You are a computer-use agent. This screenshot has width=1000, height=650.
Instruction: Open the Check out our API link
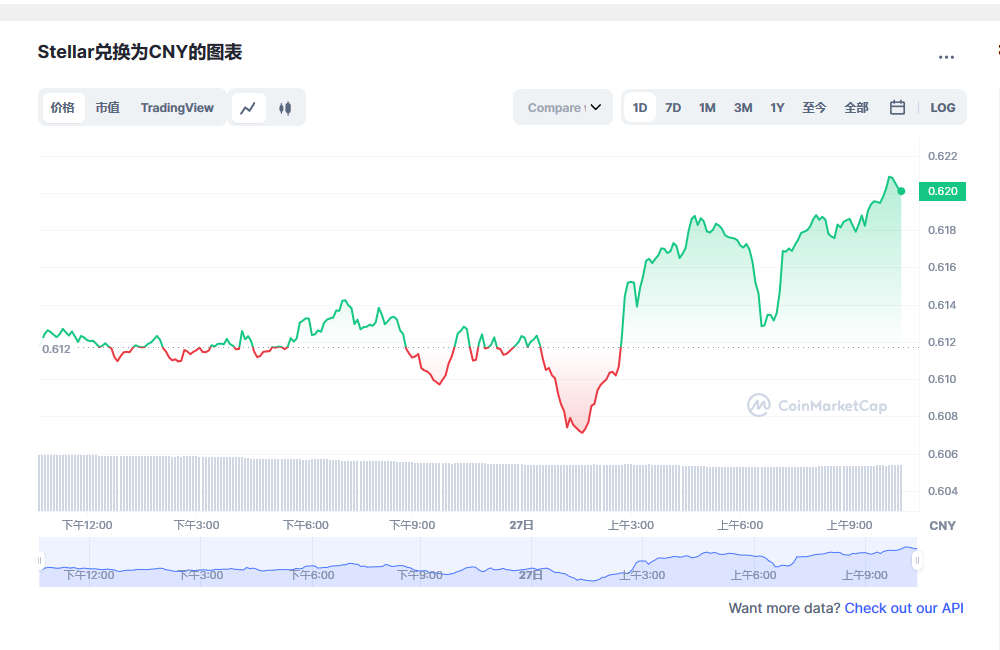coord(904,609)
